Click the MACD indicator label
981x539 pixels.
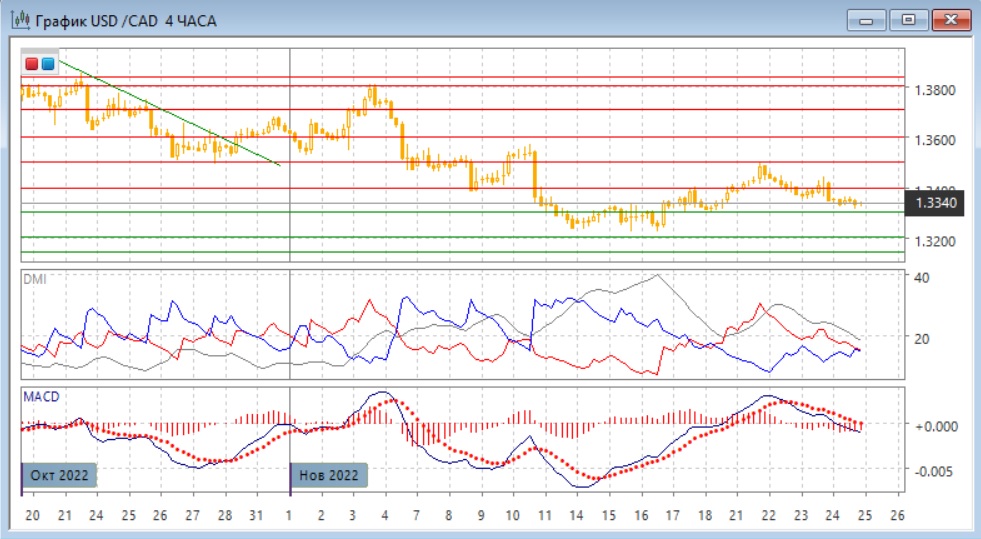(x=40, y=397)
